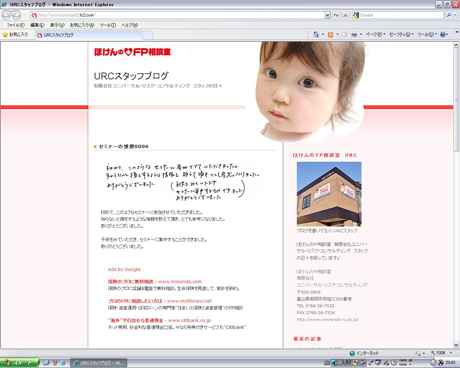Expand search provider dropdown arrow

(x=455, y=15)
